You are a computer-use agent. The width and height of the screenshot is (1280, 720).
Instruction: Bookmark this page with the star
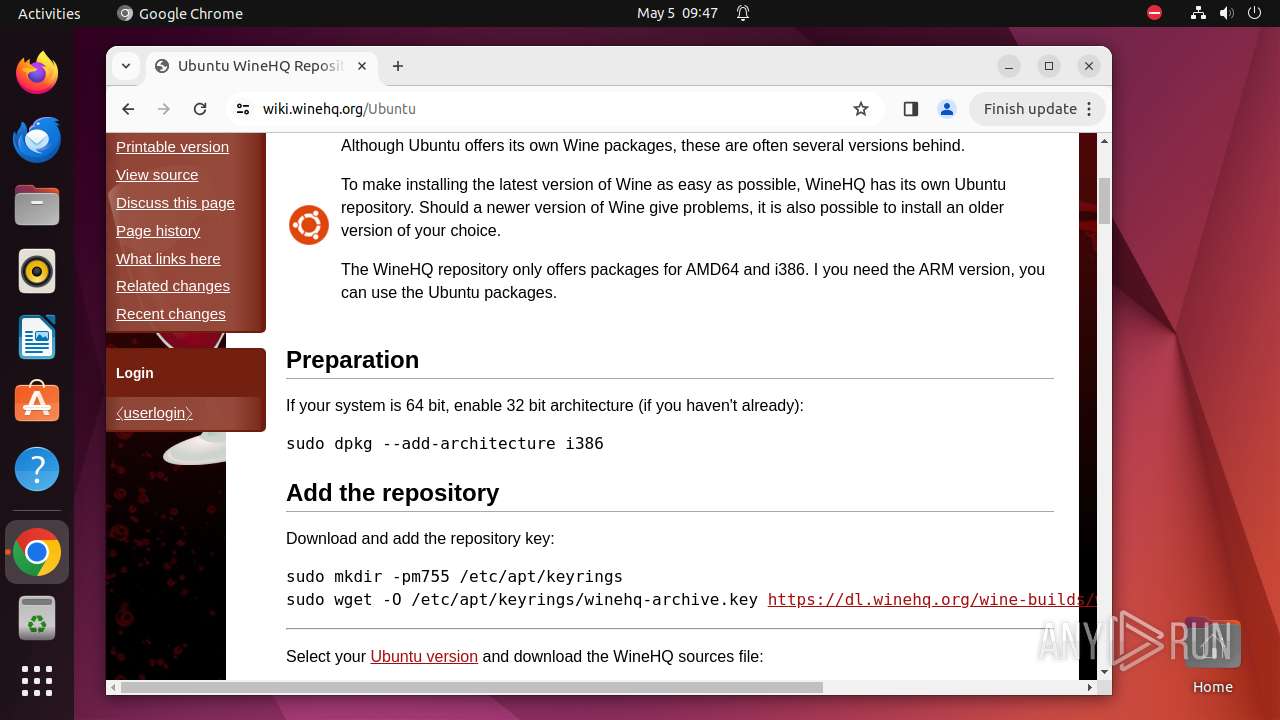tap(861, 109)
